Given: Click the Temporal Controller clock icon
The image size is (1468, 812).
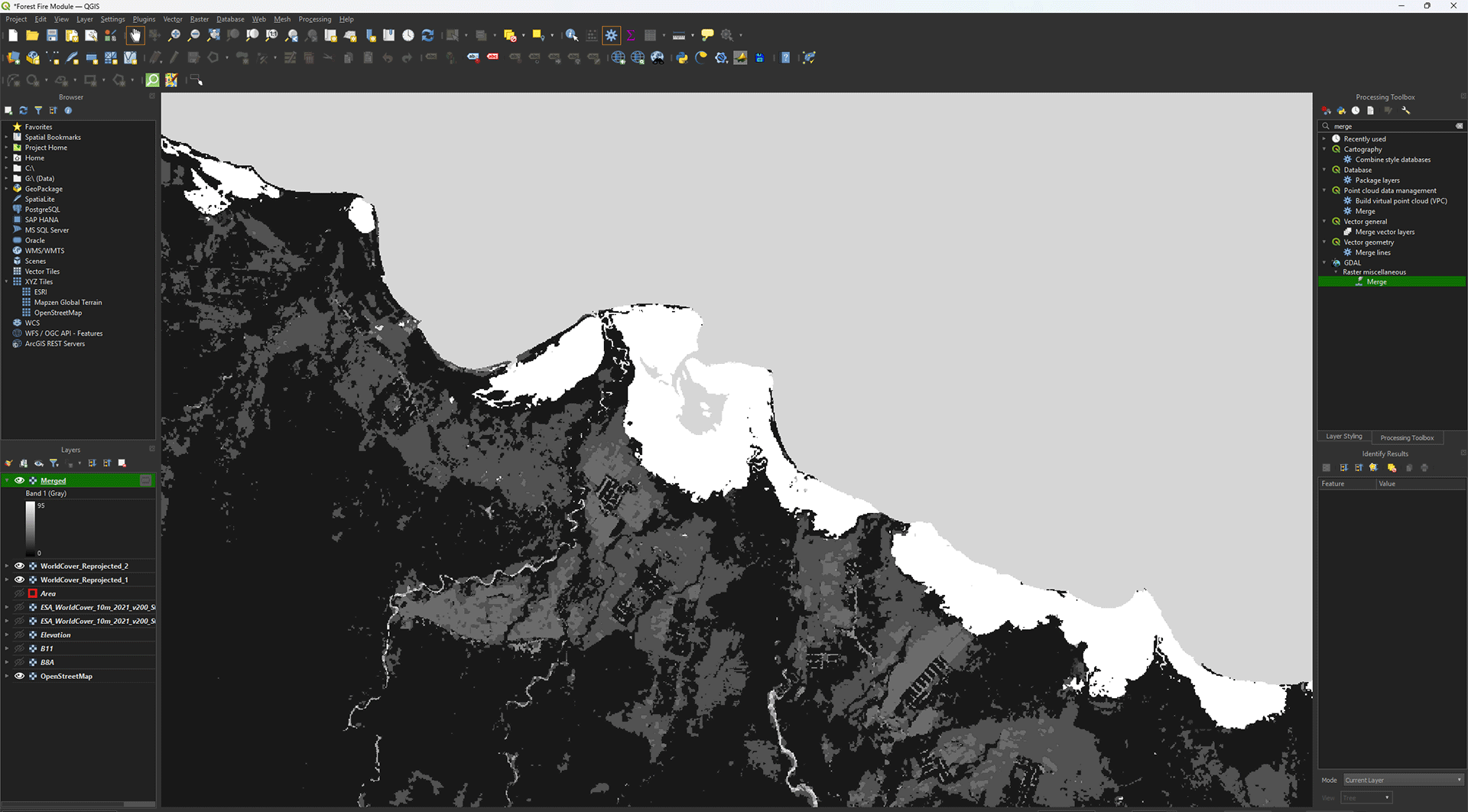Looking at the screenshot, I should pos(408,35).
